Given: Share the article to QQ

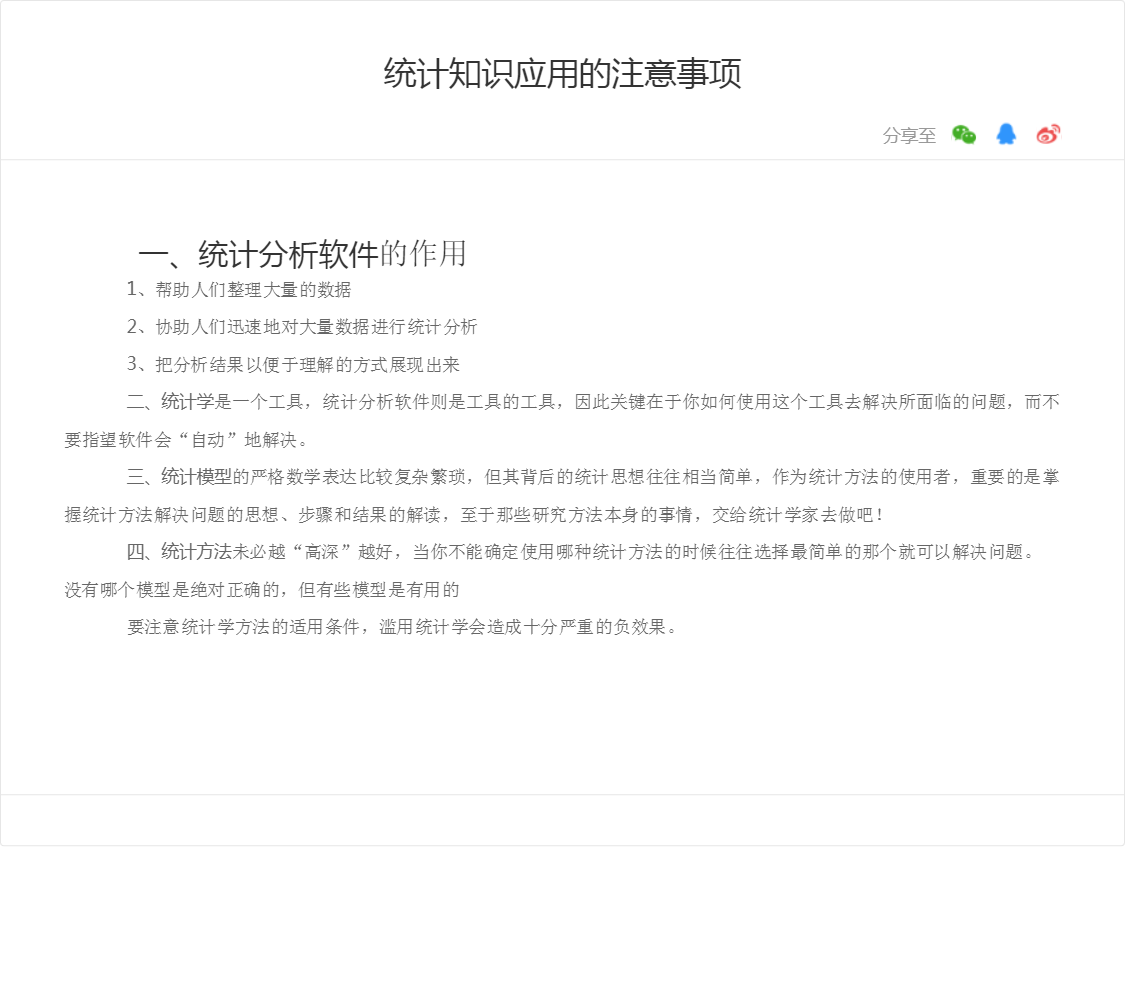Looking at the screenshot, I should tap(1006, 134).
